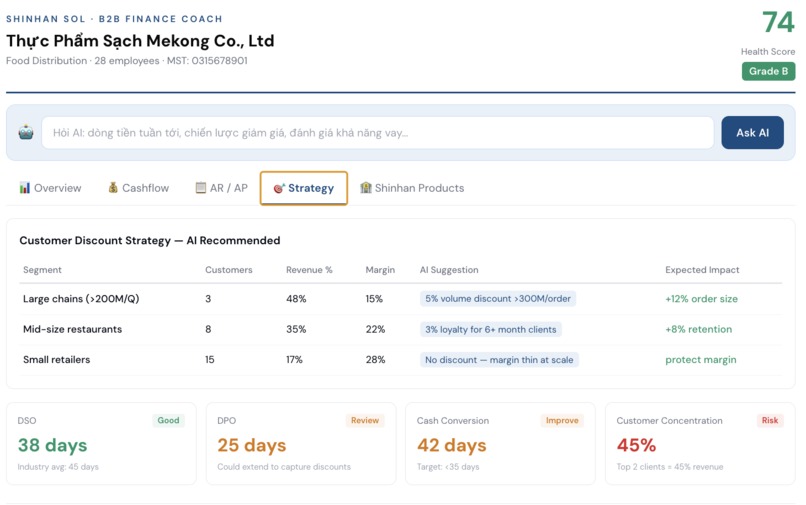Click the 25 days DPO value

coord(251,445)
